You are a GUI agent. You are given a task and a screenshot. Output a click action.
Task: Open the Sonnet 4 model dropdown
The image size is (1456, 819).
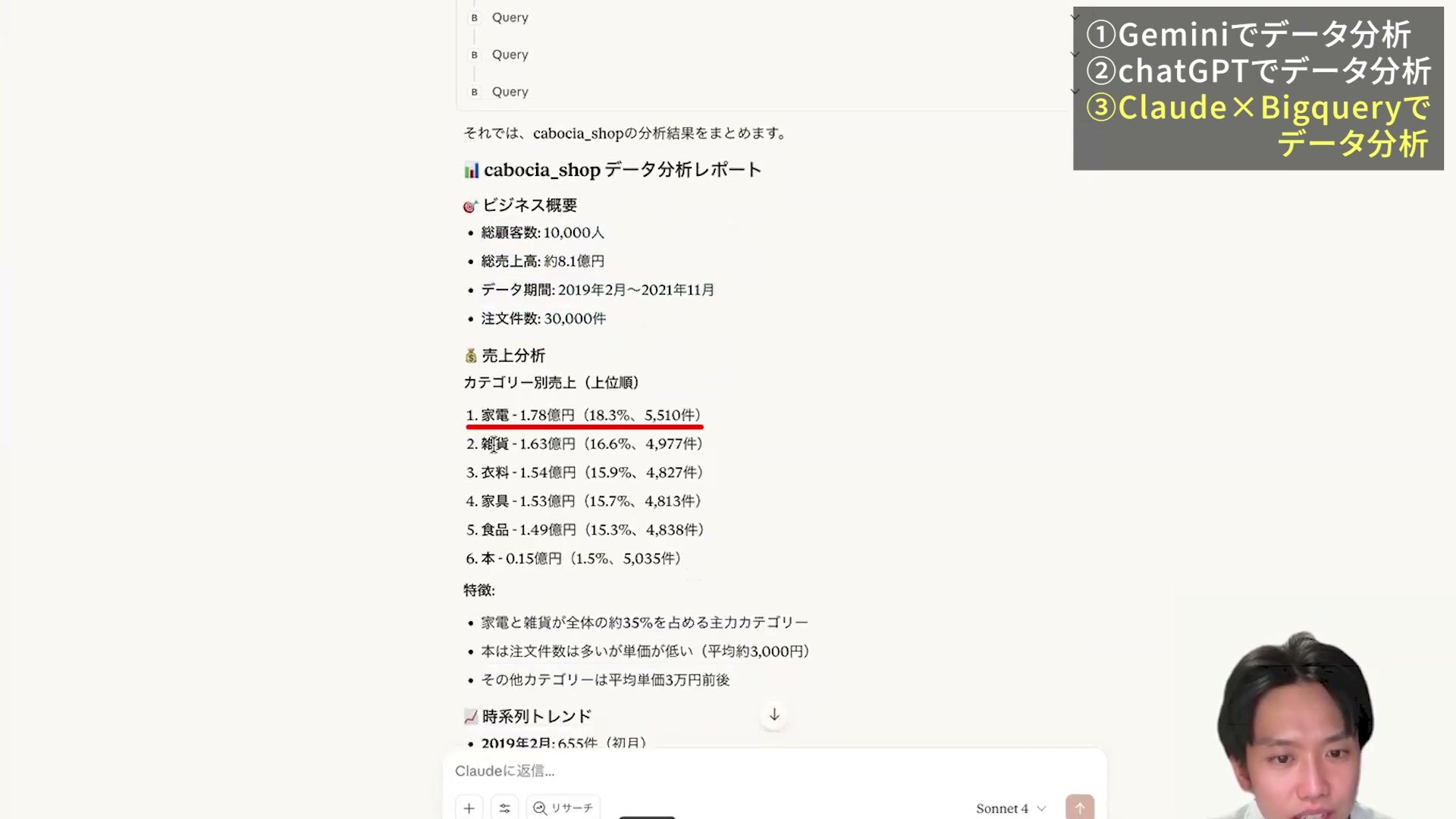coord(1011,808)
